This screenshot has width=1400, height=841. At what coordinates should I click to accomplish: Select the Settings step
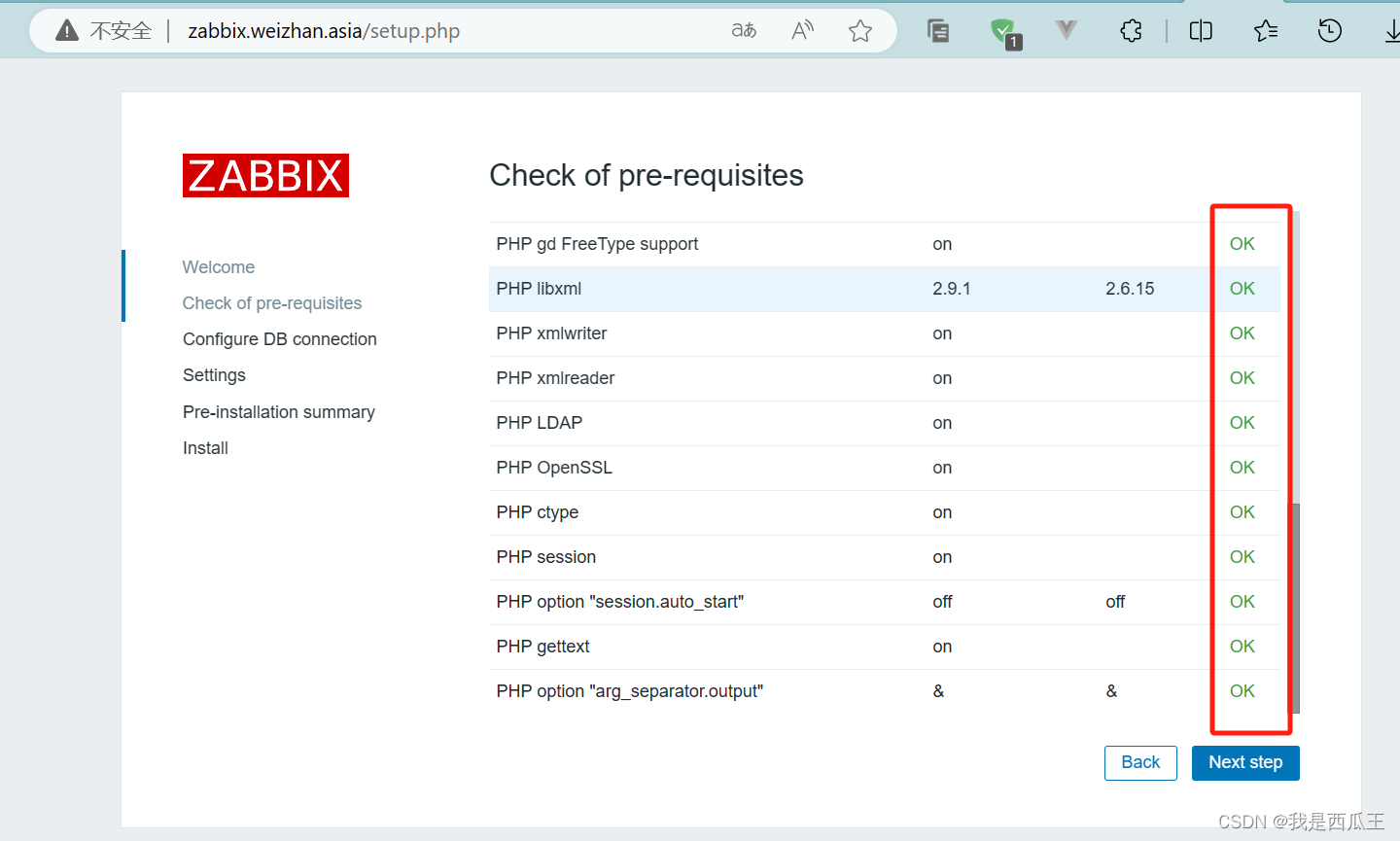tap(214, 374)
